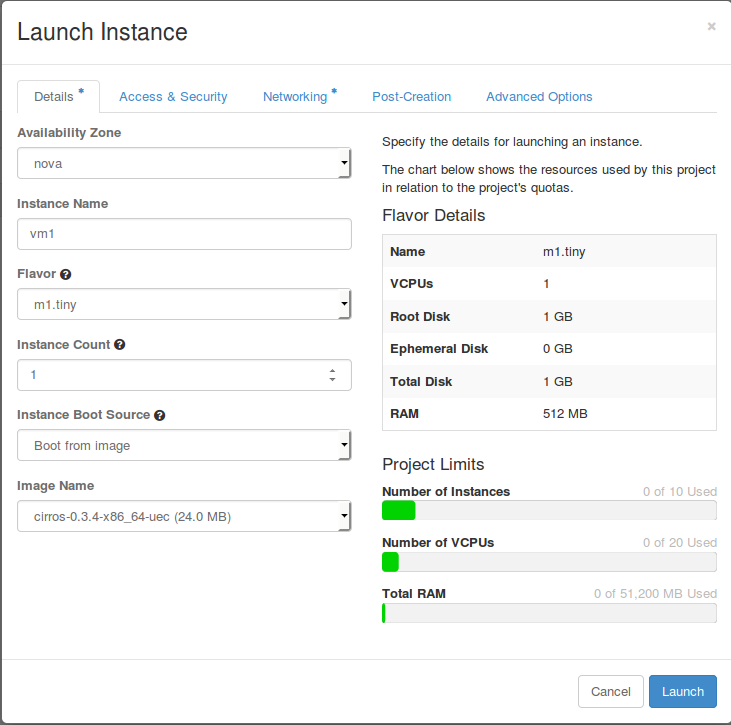731x725 pixels.
Task: Click the Instance Name text field
Action: pyautogui.click(x=184, y=234)
